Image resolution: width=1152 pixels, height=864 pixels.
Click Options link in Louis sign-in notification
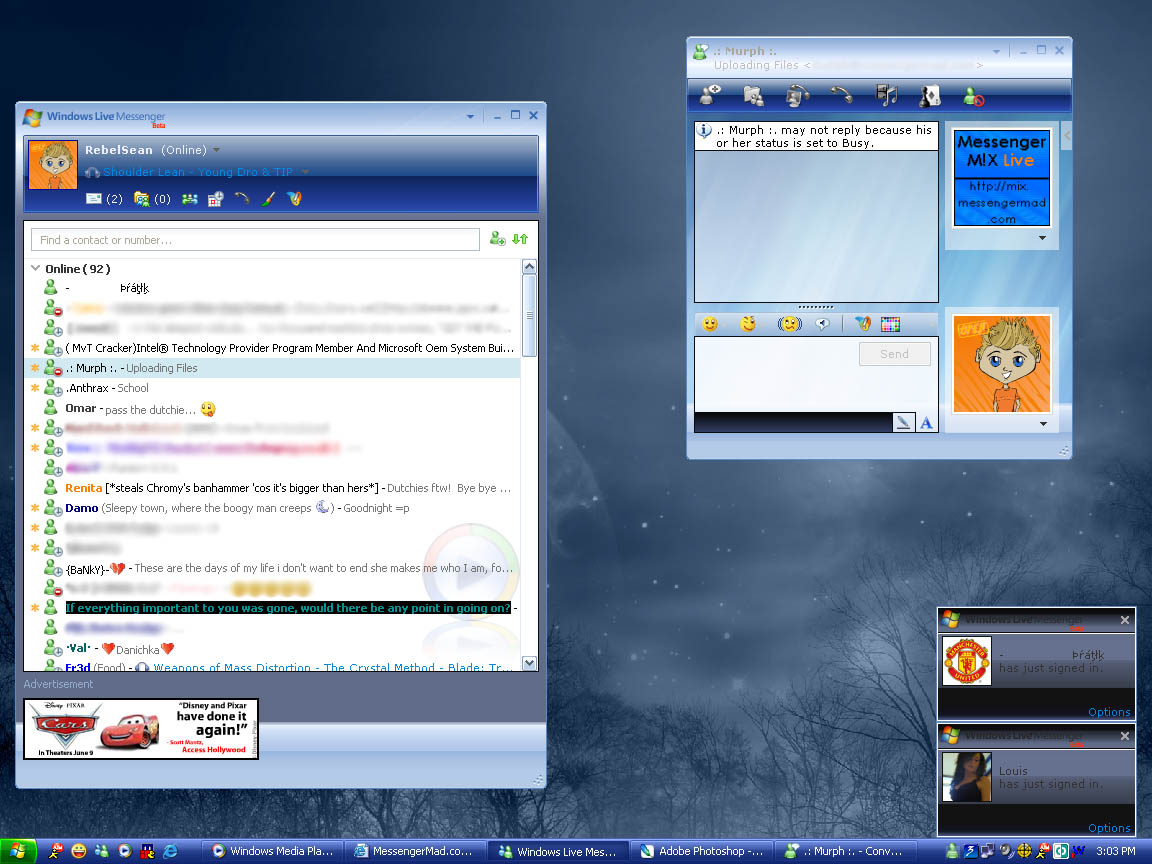[x=1109, y=827]
